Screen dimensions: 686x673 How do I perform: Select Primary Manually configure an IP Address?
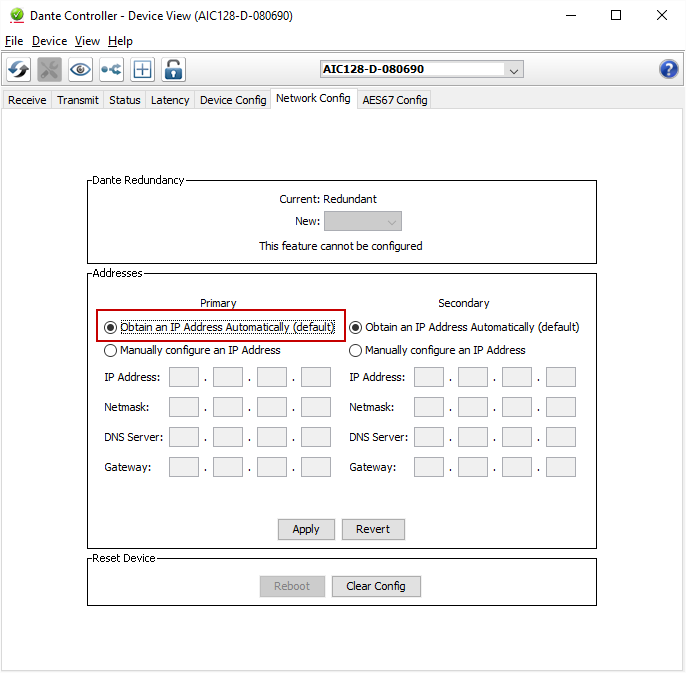coord(111,351)
